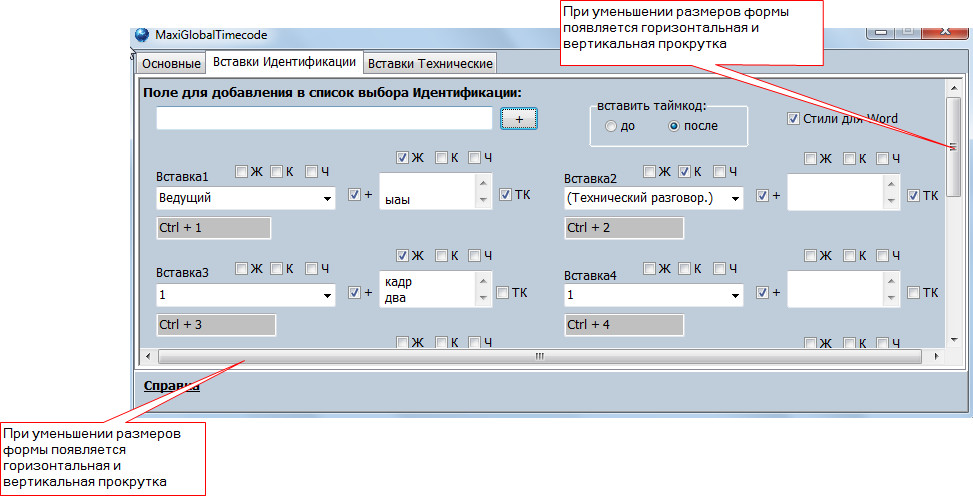
Task: Click the Ctrl + 4 hotkey field
Action: [x=624, y=325]
